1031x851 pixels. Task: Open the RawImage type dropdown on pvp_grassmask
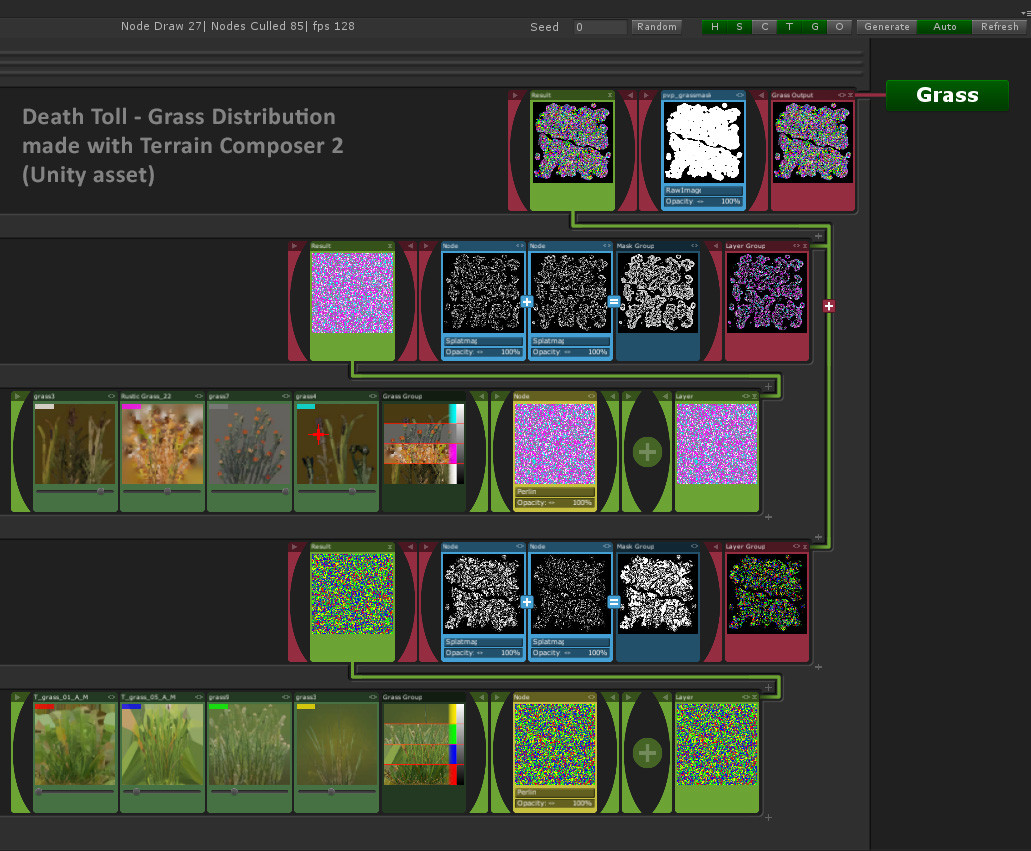(703, 191)
